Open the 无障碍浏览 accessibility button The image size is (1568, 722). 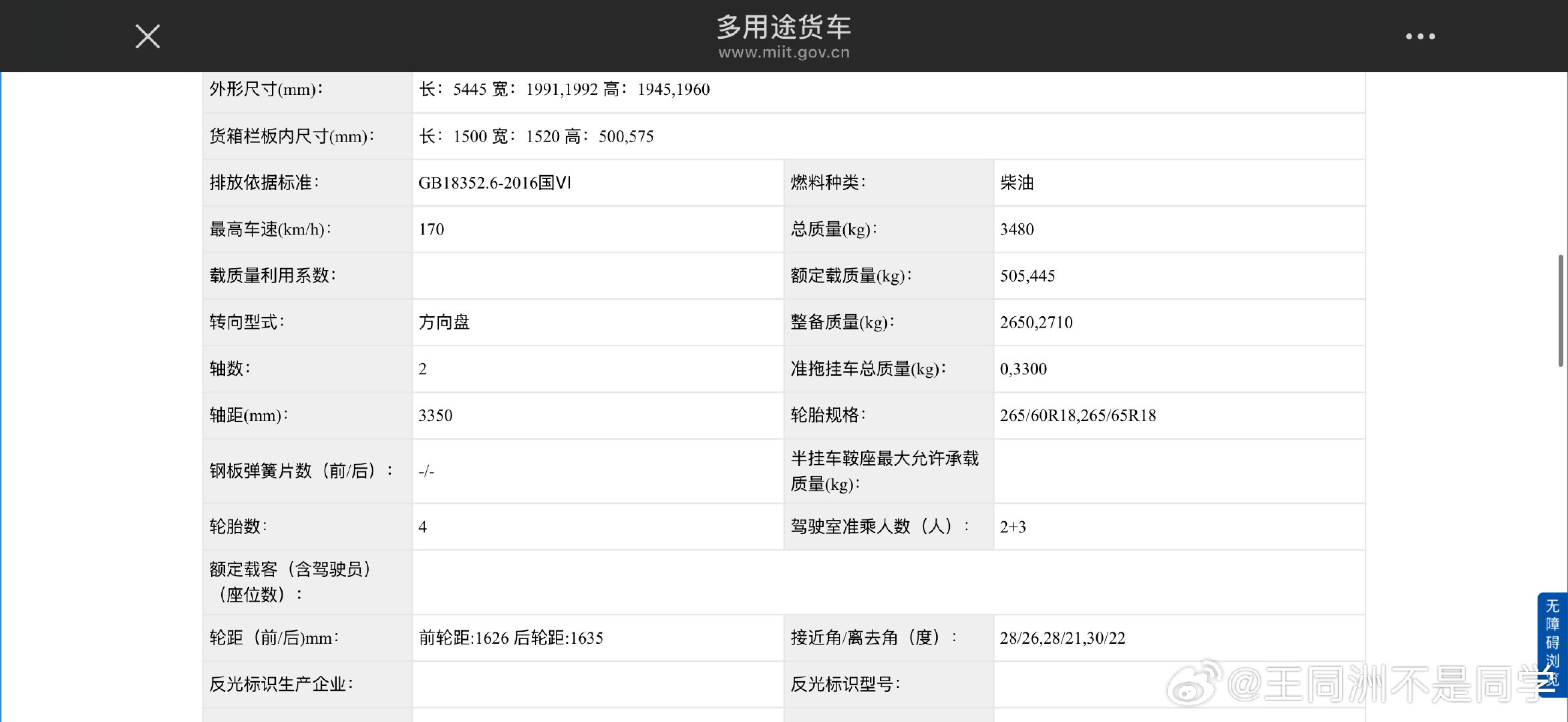click(1552, 644)
